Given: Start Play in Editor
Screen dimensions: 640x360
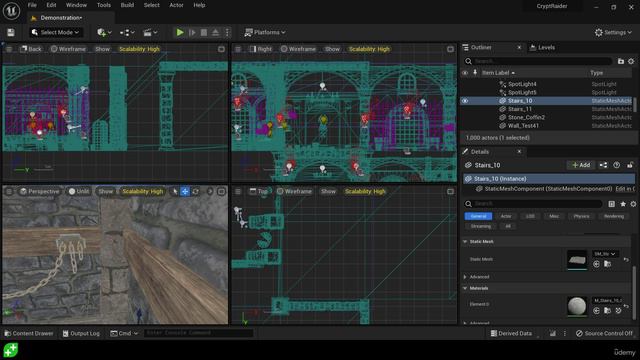Looking at the screenshot, I should pyautogui.click(x=180, y=32).
